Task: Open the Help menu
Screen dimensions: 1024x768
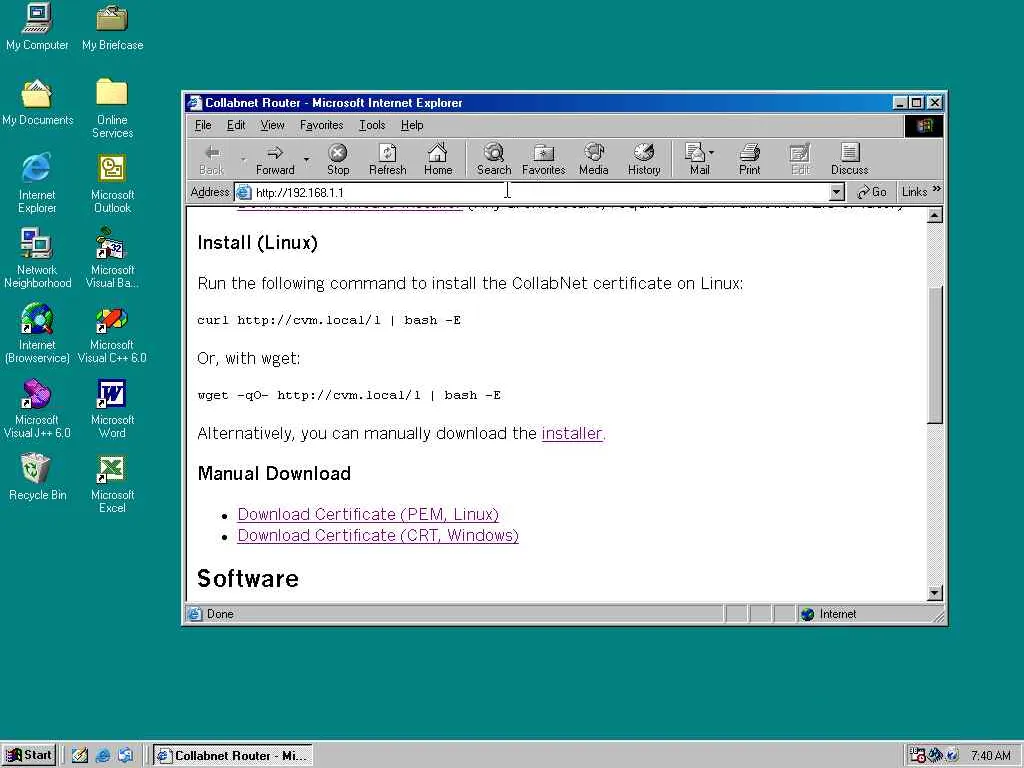Action: (x=412, y=125)
